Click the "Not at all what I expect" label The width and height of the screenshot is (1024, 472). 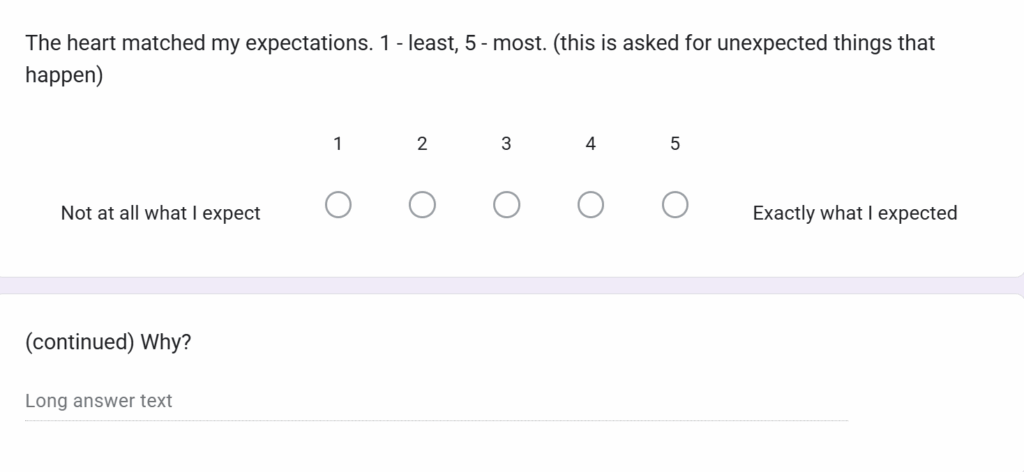coord(160,213)
